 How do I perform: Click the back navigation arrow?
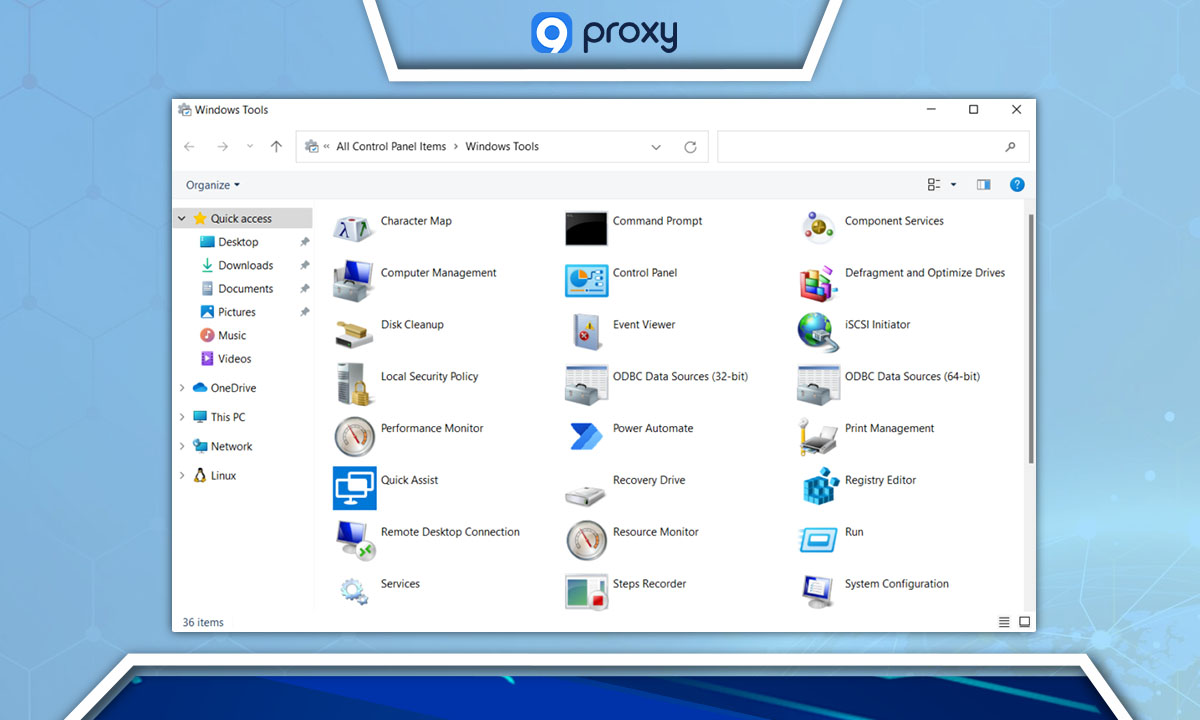[x=189, y=146]
